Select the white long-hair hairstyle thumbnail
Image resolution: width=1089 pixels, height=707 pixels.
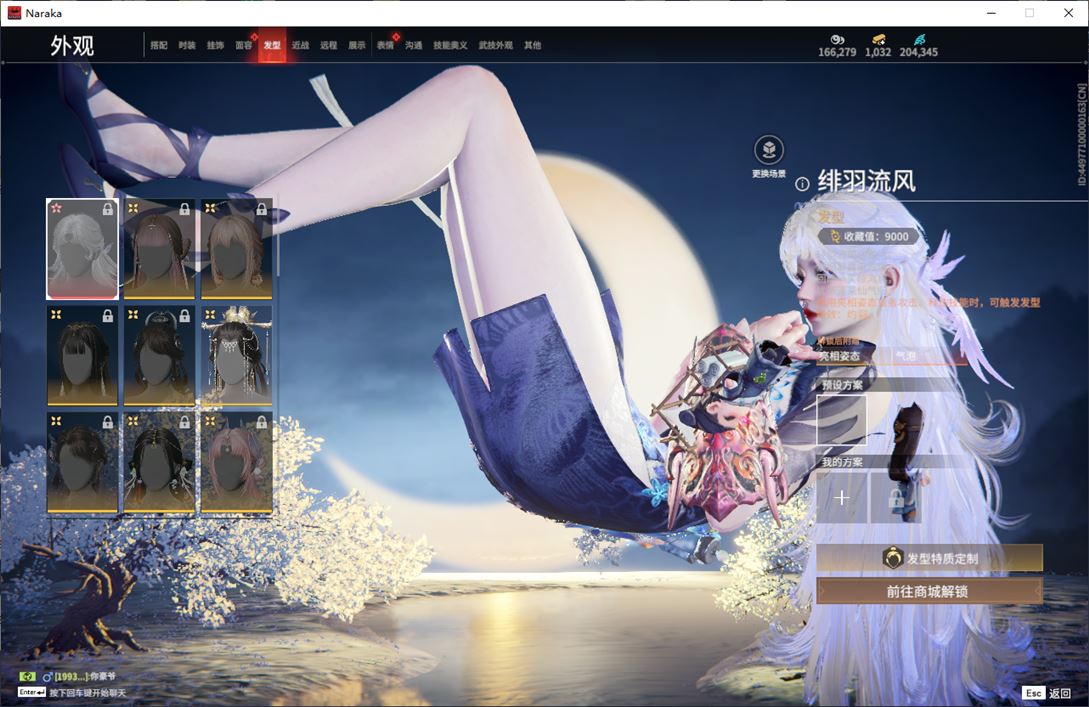tap(83, 249)
